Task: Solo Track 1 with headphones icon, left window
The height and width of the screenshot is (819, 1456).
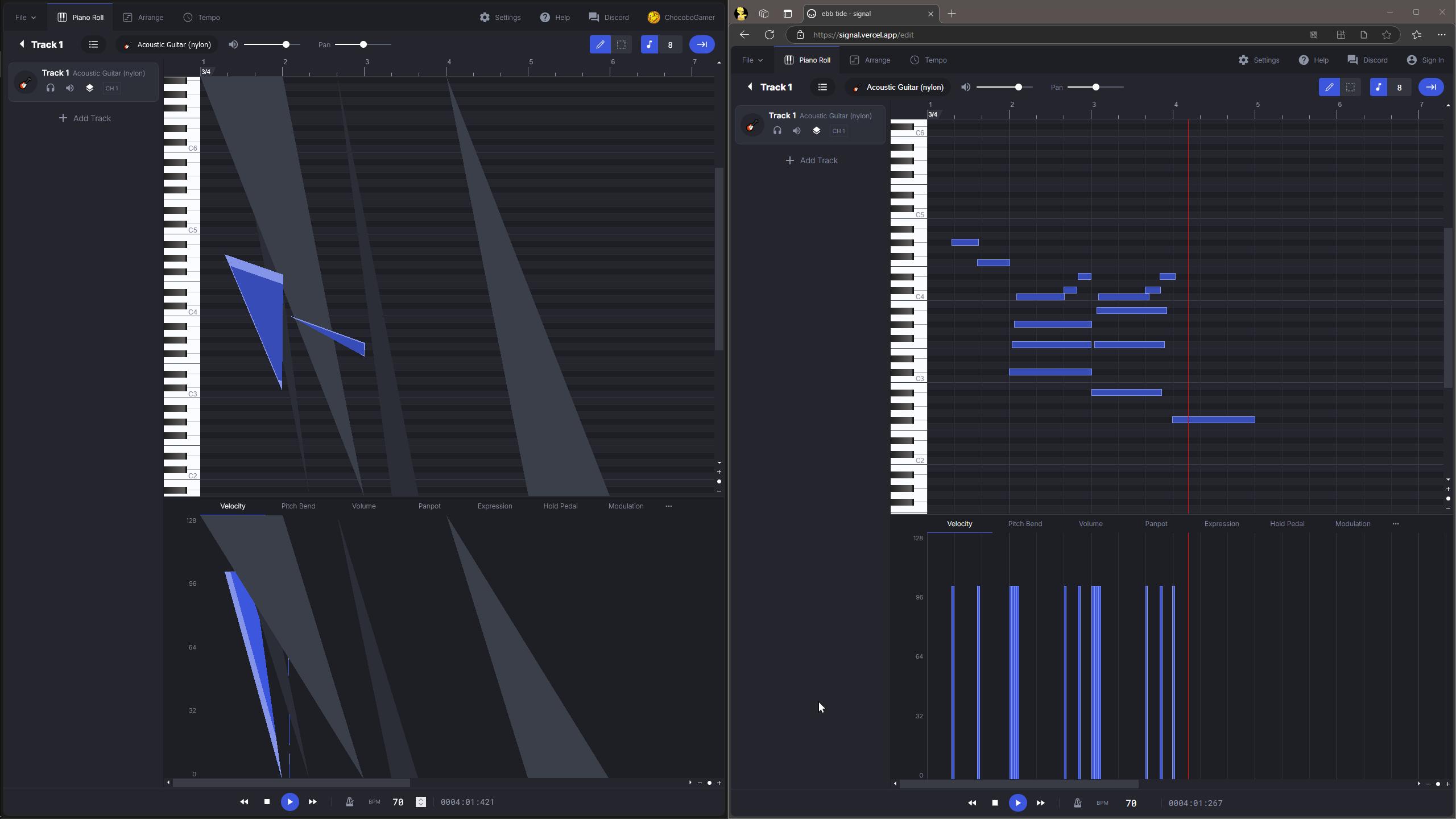Action: [x=51, y=88]
